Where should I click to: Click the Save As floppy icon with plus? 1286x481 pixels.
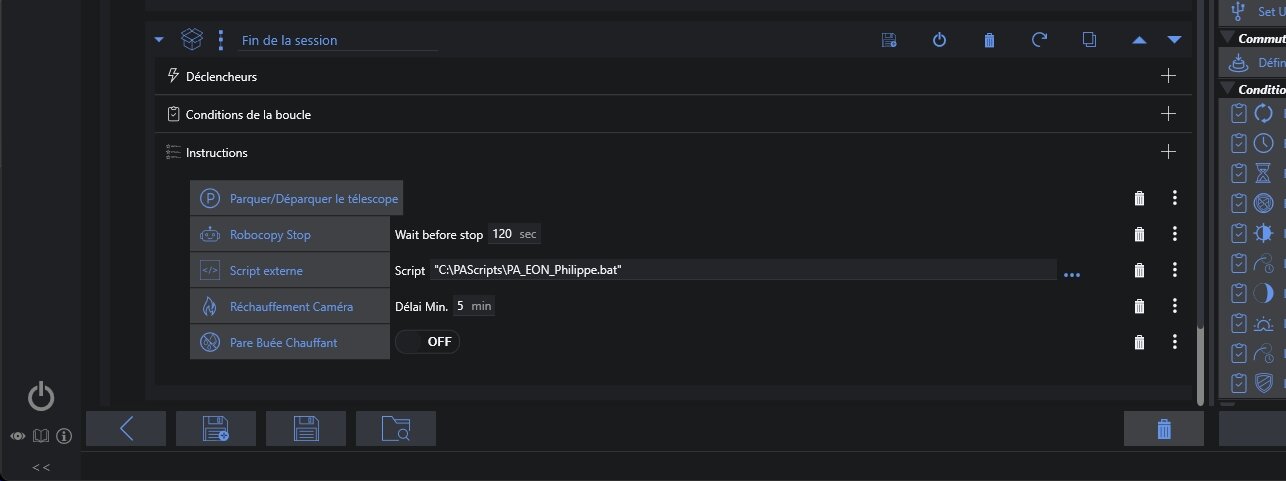[215, 429]
